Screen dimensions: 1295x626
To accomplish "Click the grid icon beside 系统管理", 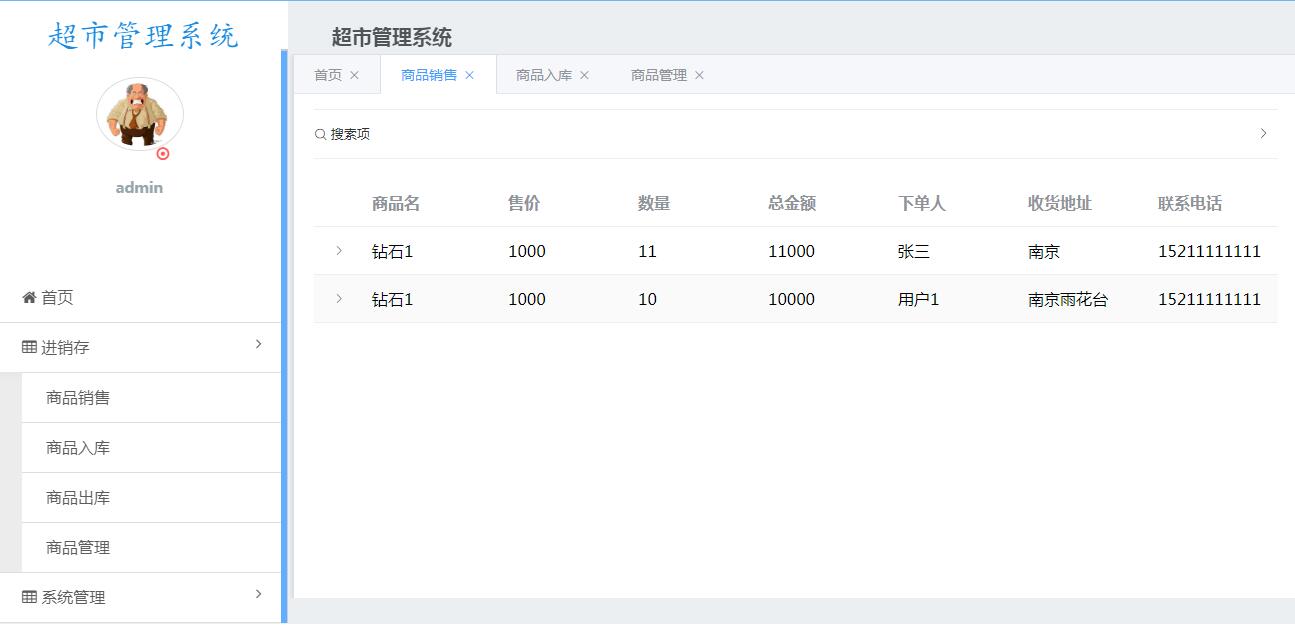I will tap(29, 598).
